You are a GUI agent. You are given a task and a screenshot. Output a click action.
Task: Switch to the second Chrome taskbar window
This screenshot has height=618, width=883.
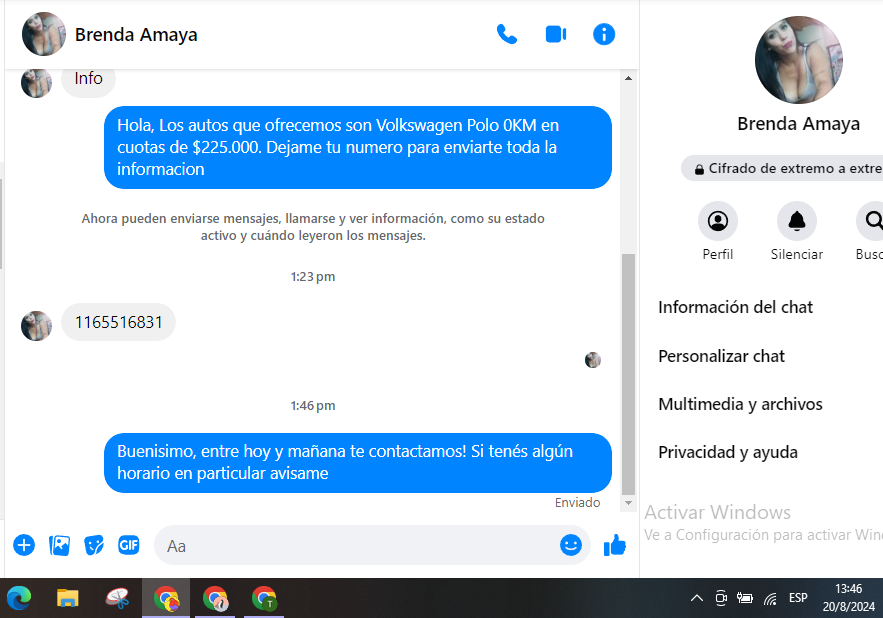[x=215, y=598]
